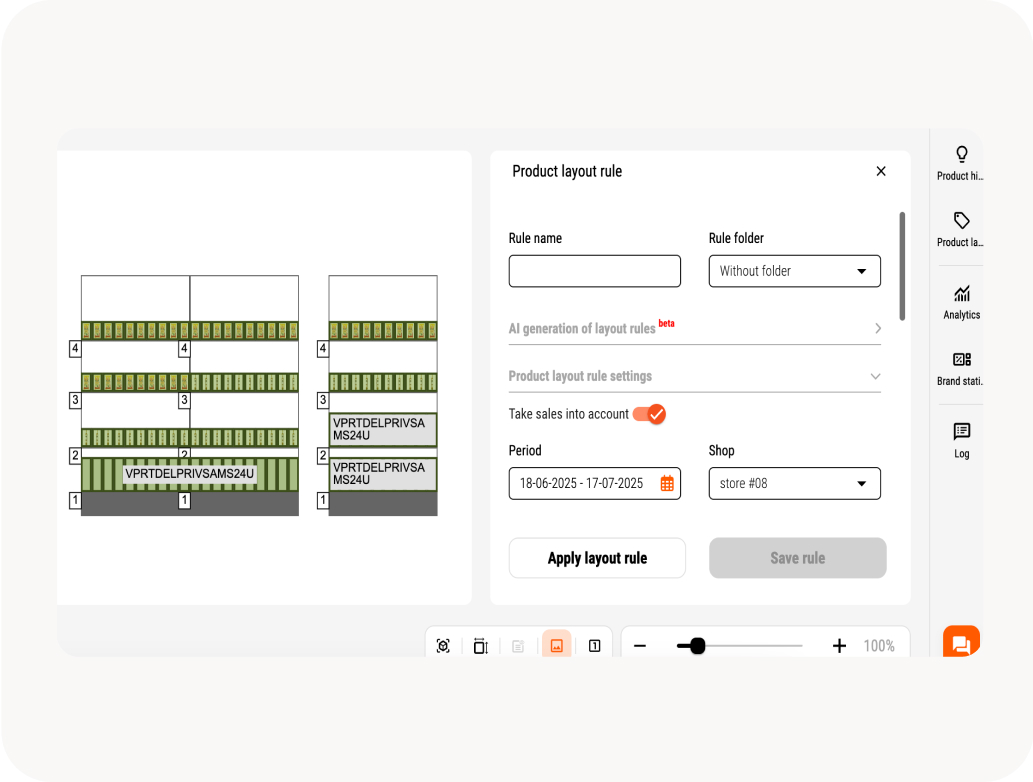Click the Apply layout rule button
Viewport: 1033px width, 782px height.
tap(597, 558)
